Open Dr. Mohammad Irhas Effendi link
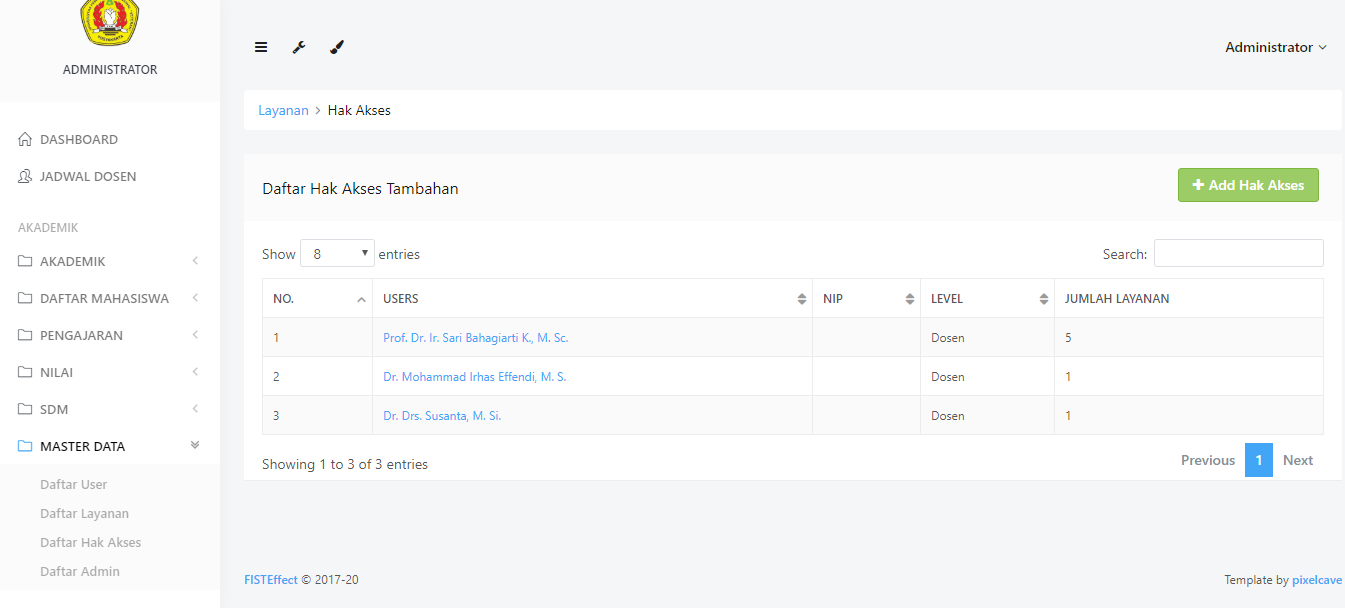 point(474,377)
